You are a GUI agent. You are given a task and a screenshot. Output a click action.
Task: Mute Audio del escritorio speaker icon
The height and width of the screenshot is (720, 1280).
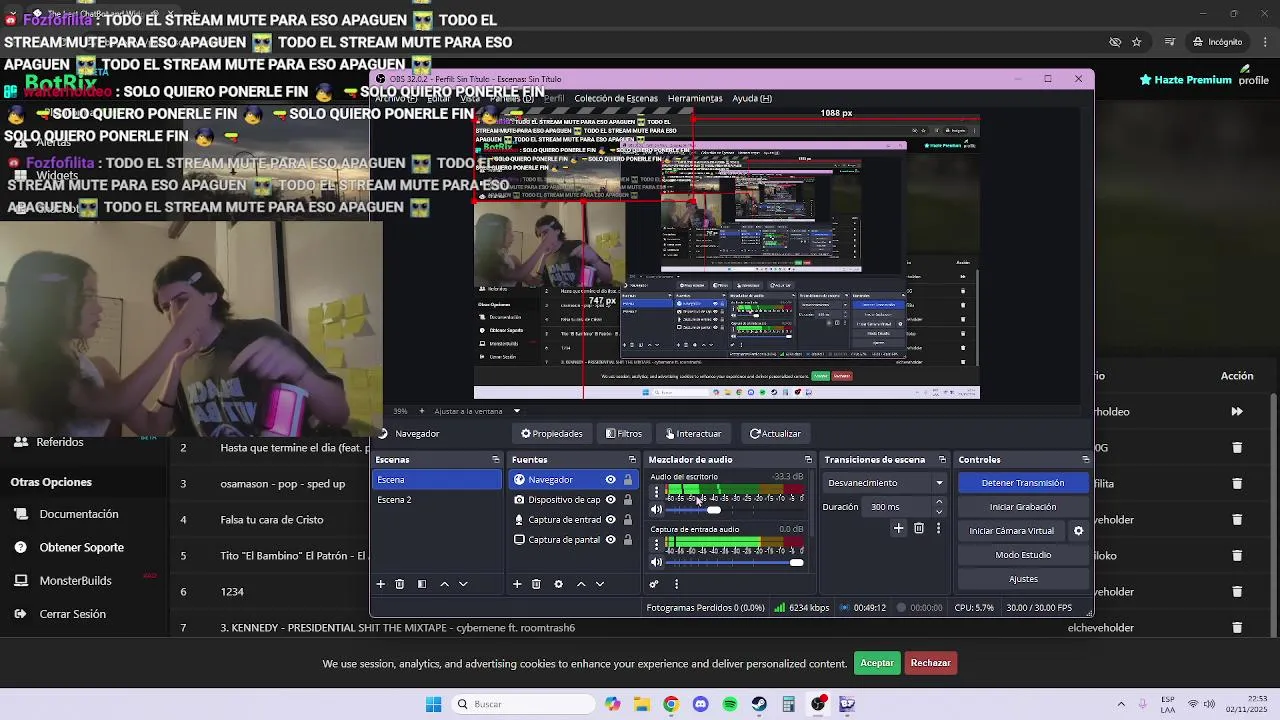pyautogui.click(x=656, y=510)
